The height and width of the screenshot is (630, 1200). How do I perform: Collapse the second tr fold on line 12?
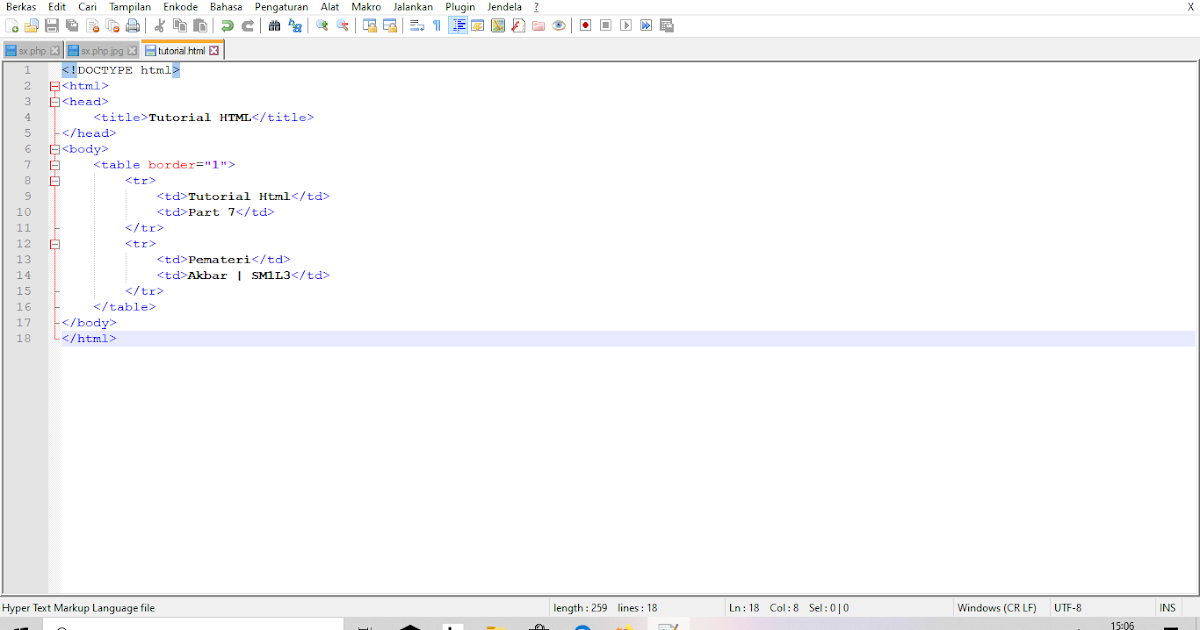click(x=55, y=243)
